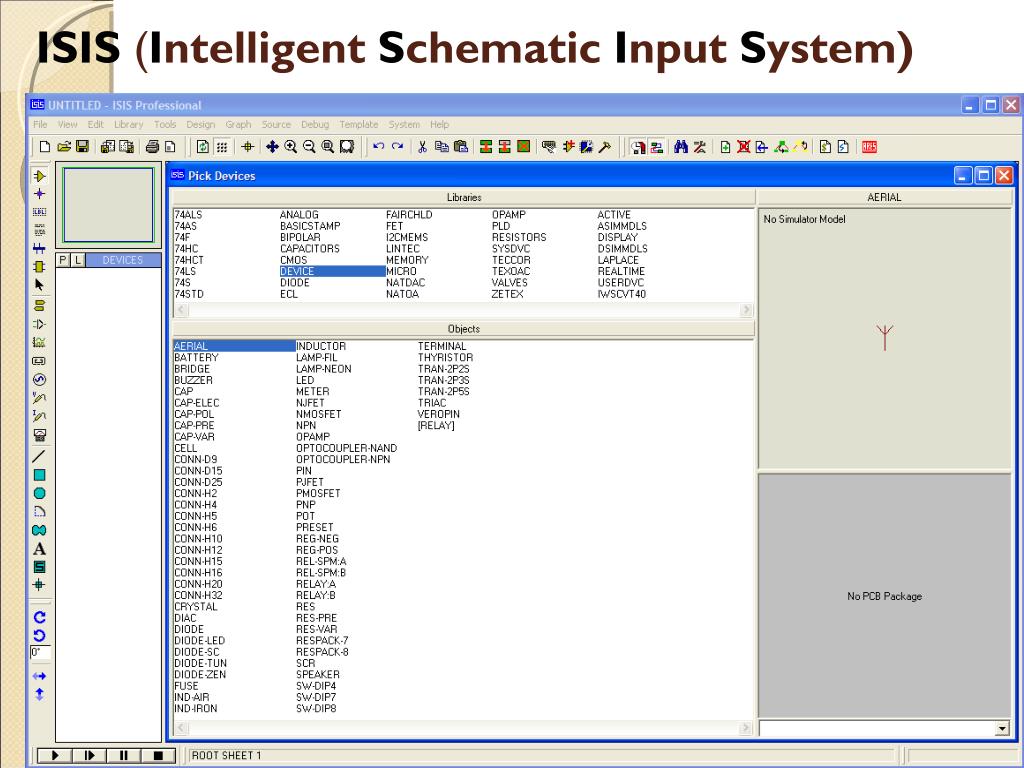This screenshot has height=768, width=1024.
Task: Cut selection with scissors icon
Action: point(423,147)
